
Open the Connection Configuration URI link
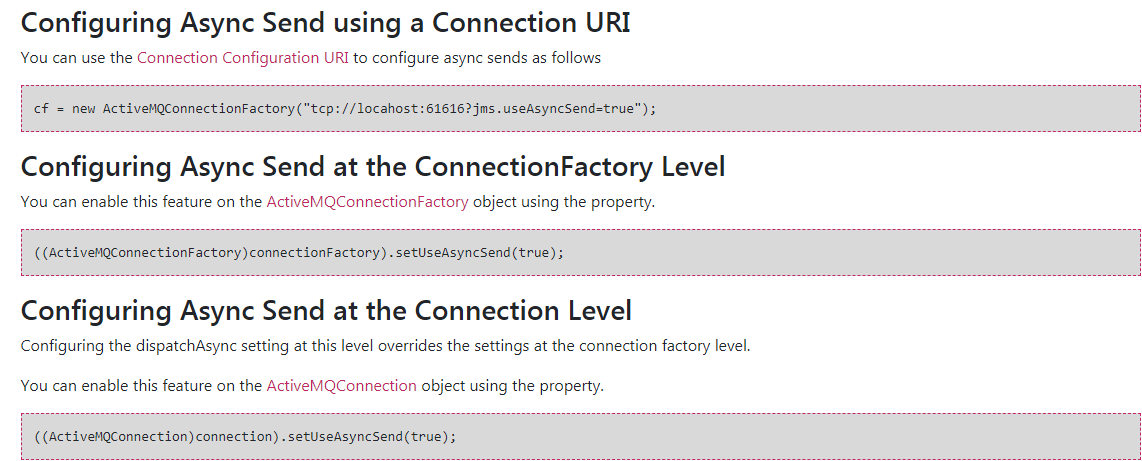pos(243,58)
